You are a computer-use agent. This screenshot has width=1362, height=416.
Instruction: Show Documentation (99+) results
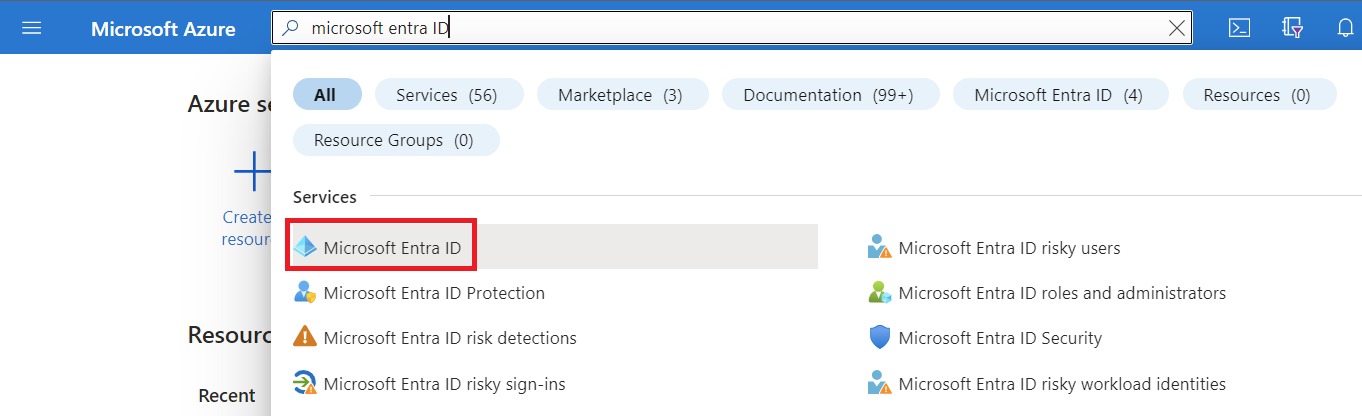[829, 95]
